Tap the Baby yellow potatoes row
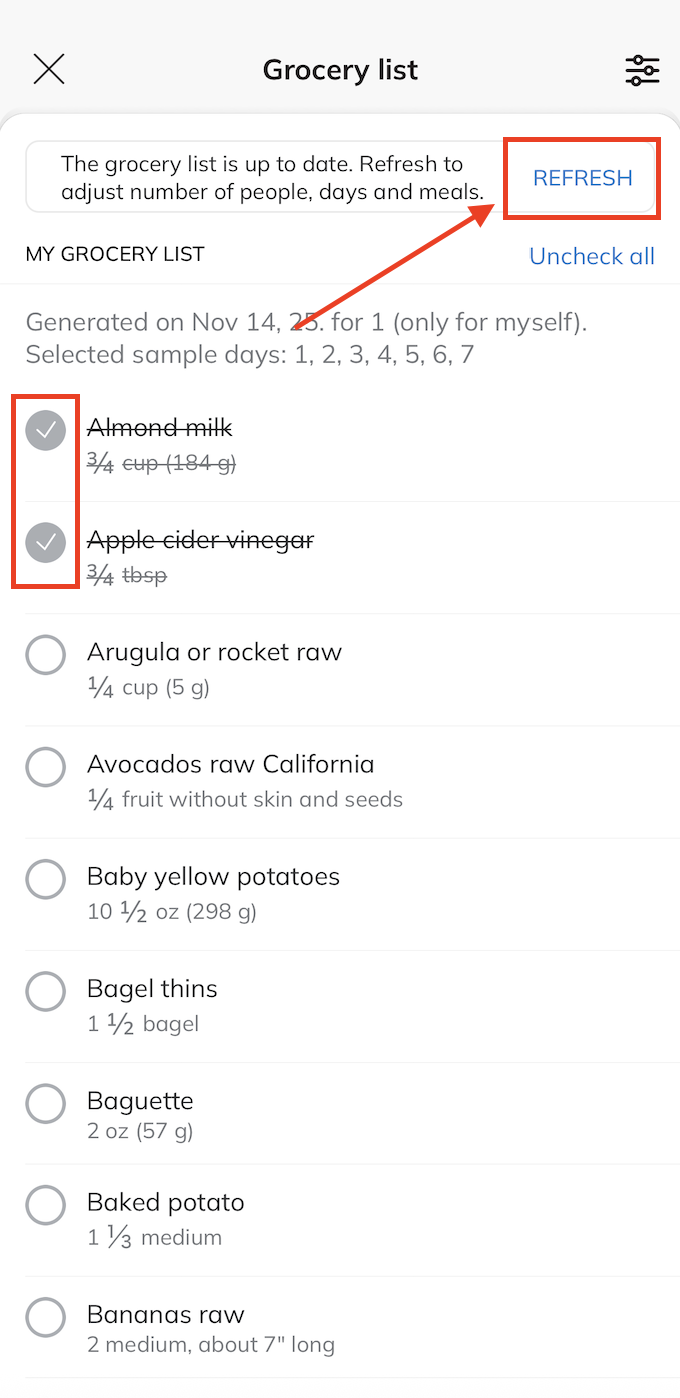The image size is (680, 1398). pos(213,876)
